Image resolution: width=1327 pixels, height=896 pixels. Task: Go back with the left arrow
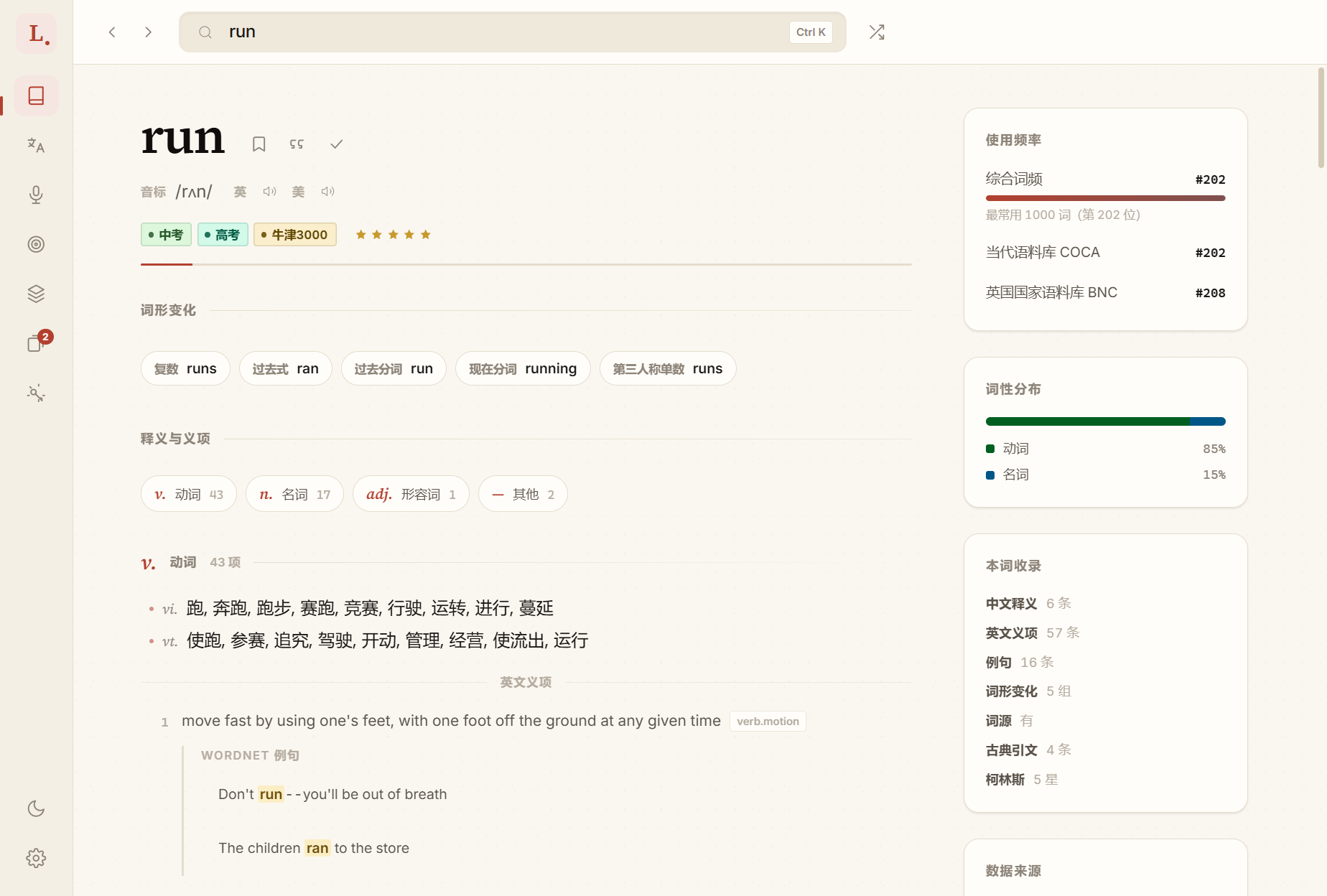112,32
